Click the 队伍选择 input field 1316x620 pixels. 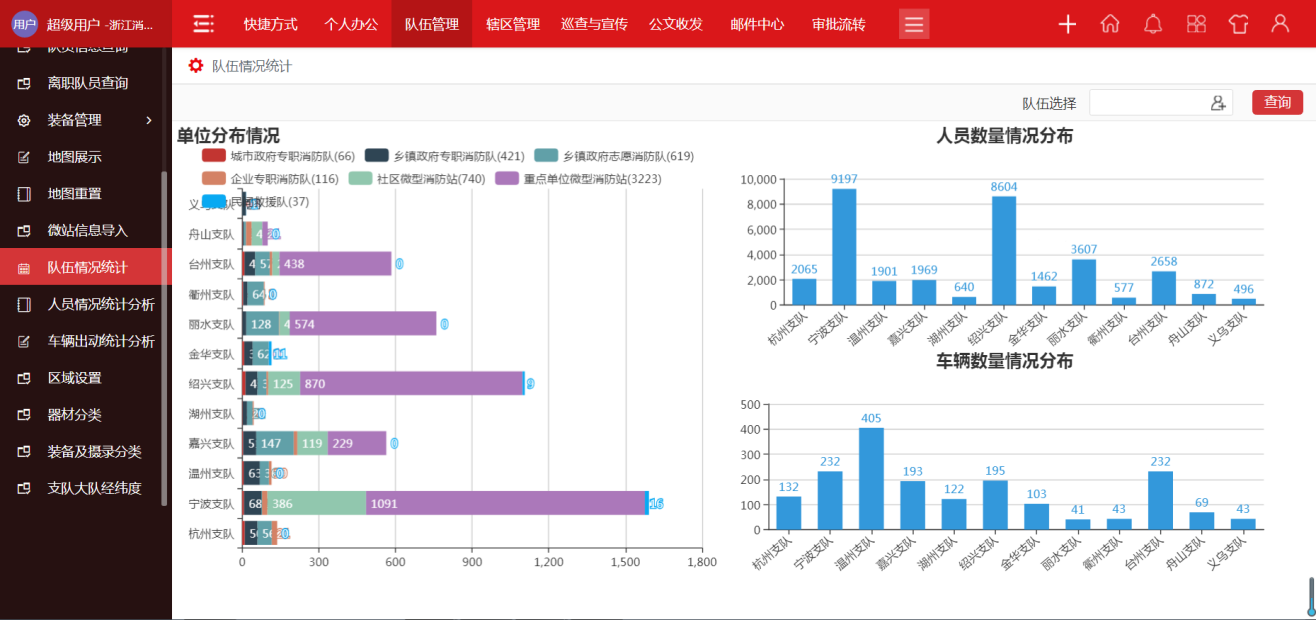(x=1150, y=102)
